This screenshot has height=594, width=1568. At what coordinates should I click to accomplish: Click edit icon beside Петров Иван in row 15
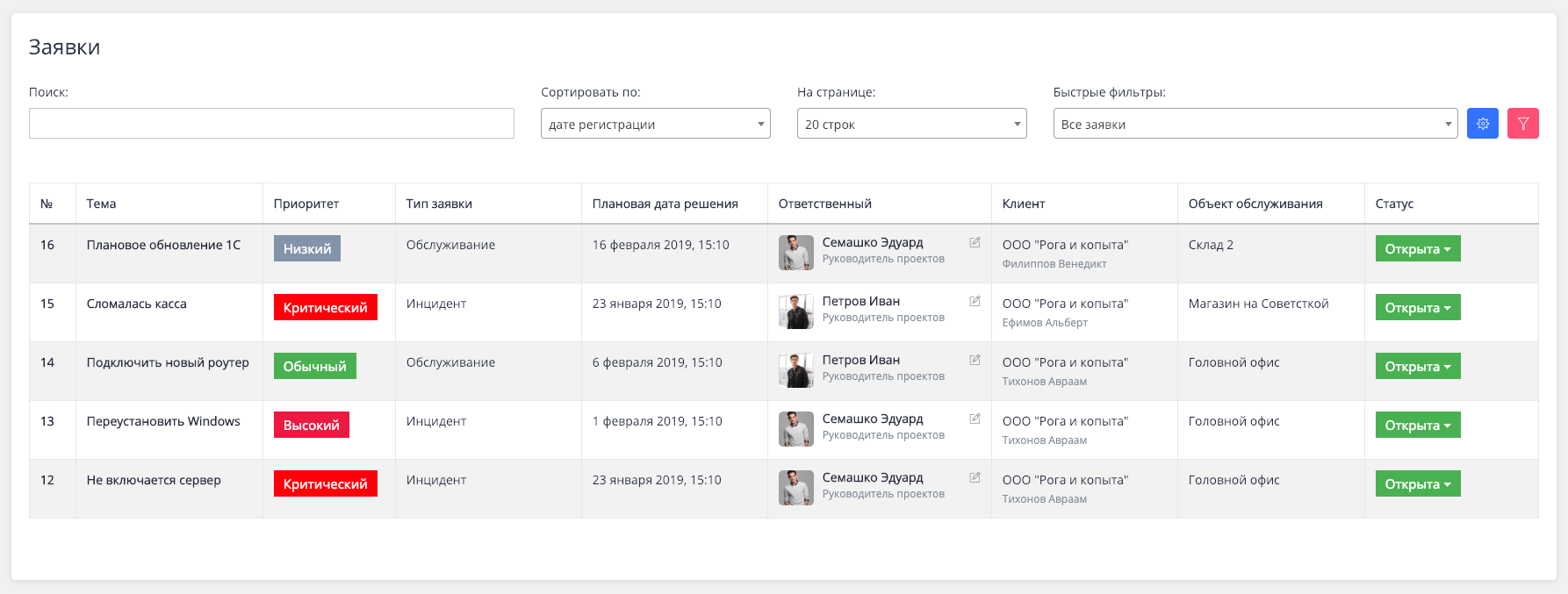click(975, 302)
